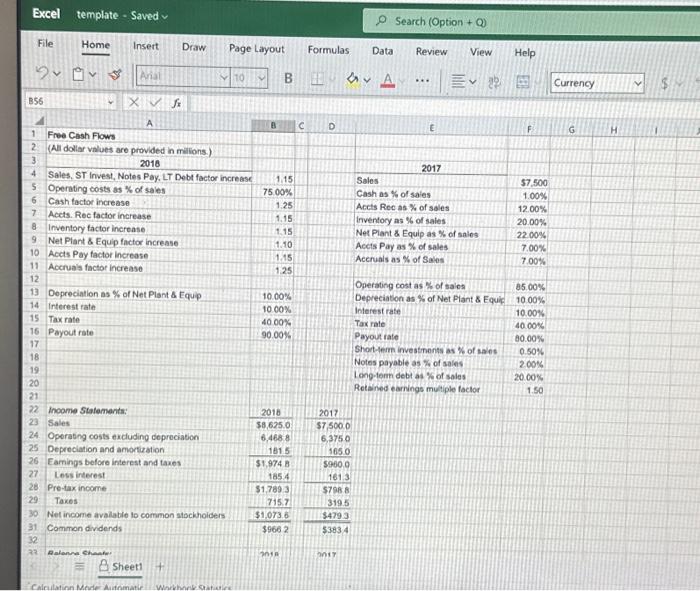Click Workbook Statistics in status bar
Viewport: 700px width, 591px height.
(193, 587)
